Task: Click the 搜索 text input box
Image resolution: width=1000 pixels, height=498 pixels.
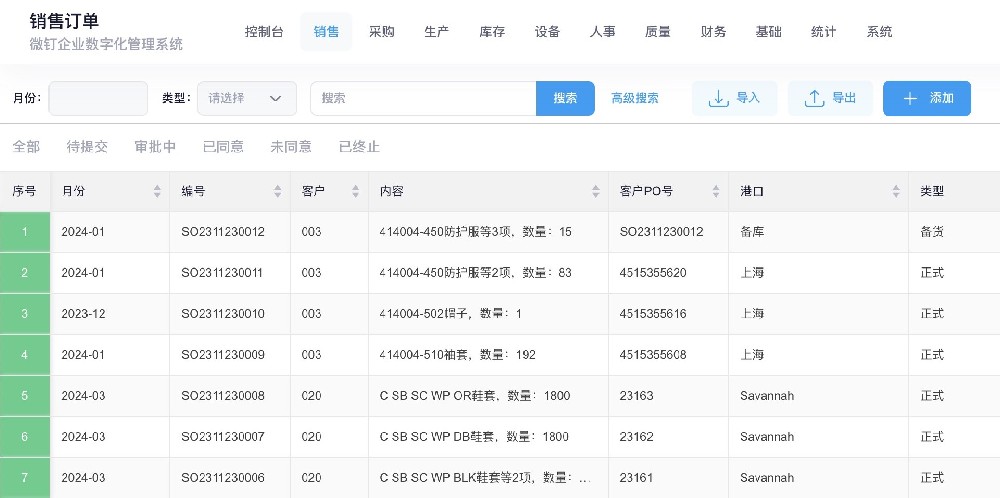Action: pyautogui.click(x=423, y=98)
